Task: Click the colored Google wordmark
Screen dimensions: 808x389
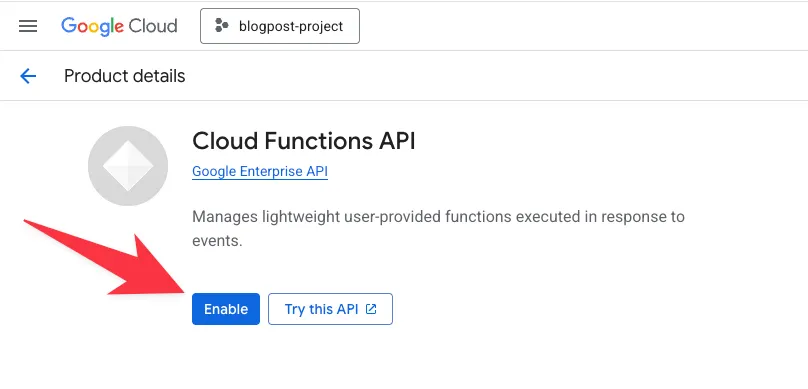Action: click(x=92, y=26)
